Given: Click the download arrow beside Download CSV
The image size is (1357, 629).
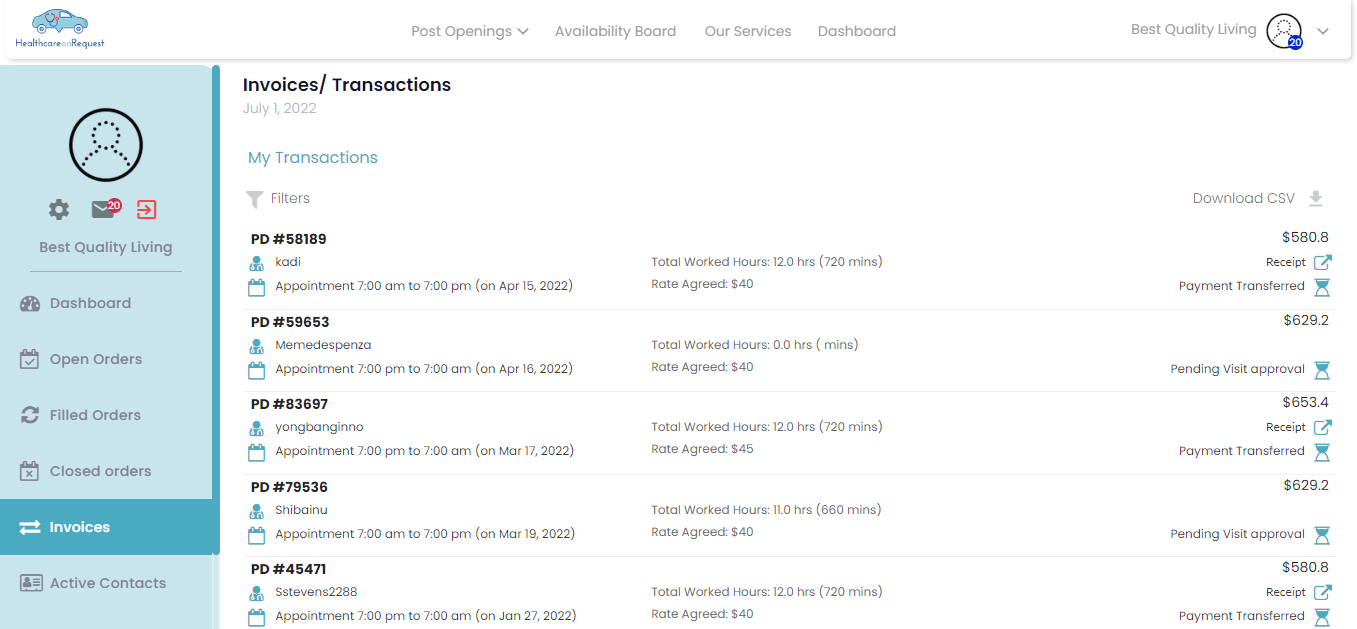Looking at the screenshot, I should point(1316,198).
